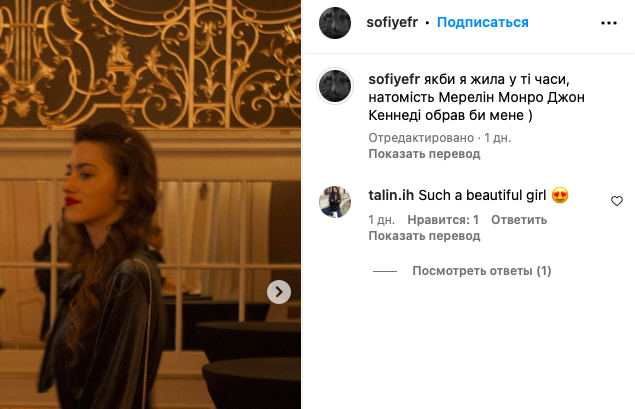
Task: Show translation under the caption
Action: tap(424, 154)
